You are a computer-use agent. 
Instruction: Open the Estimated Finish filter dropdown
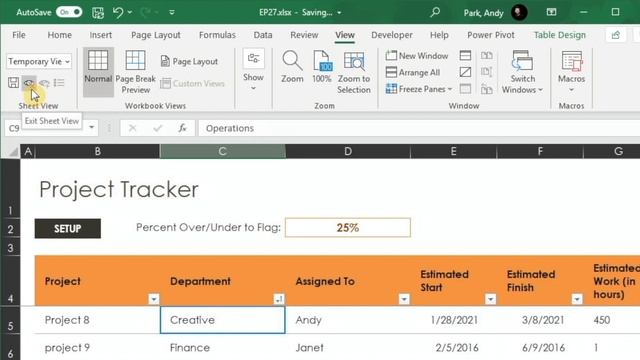tap(577, 299)
